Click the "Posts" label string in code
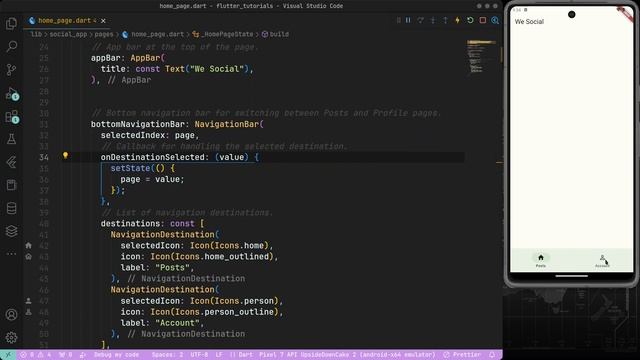 coord(173,268)
